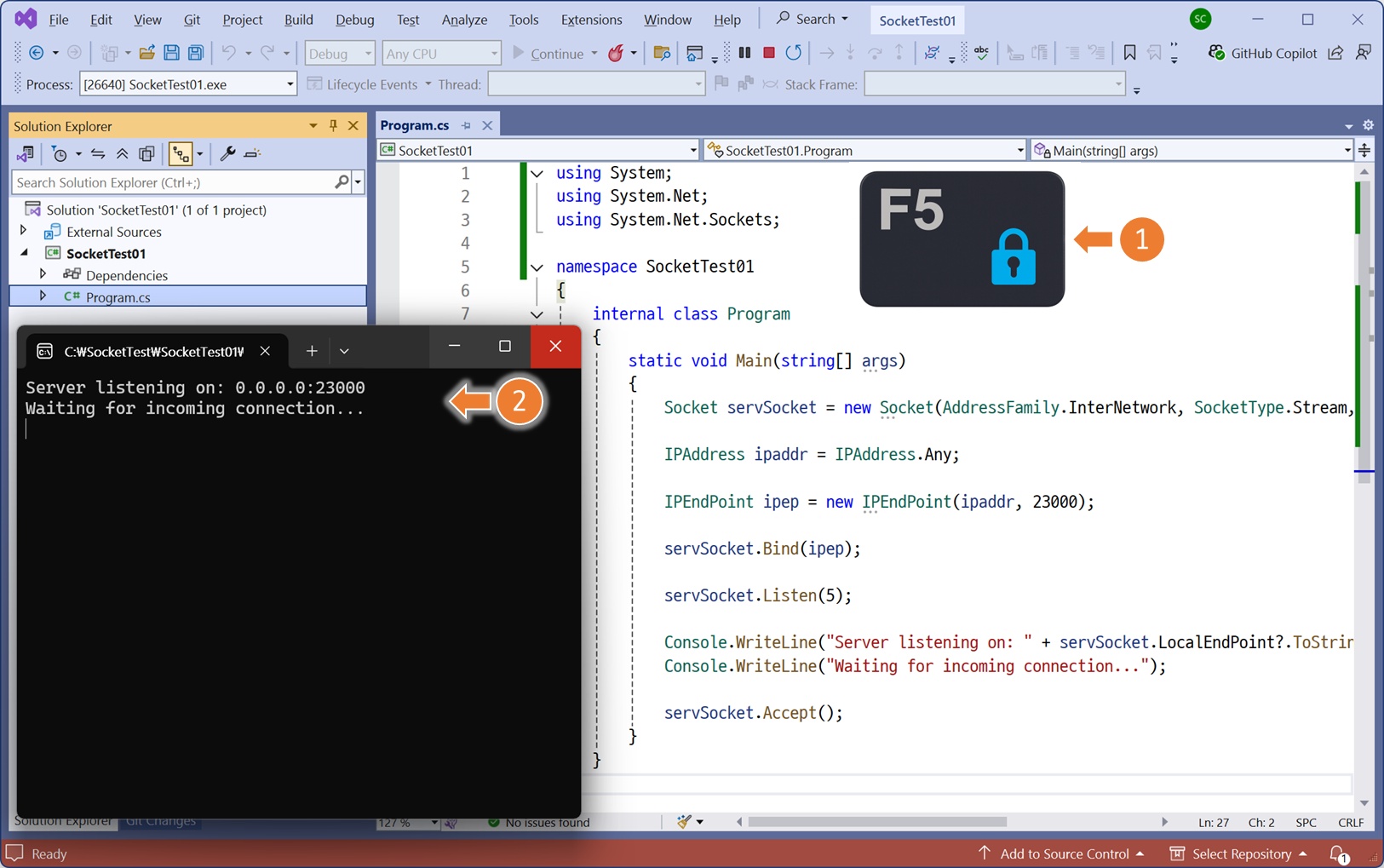This screenshot has width=1384, height=868.
Task: Click the Navigate Backward arrow icon
Action: [x=37, y=53]
